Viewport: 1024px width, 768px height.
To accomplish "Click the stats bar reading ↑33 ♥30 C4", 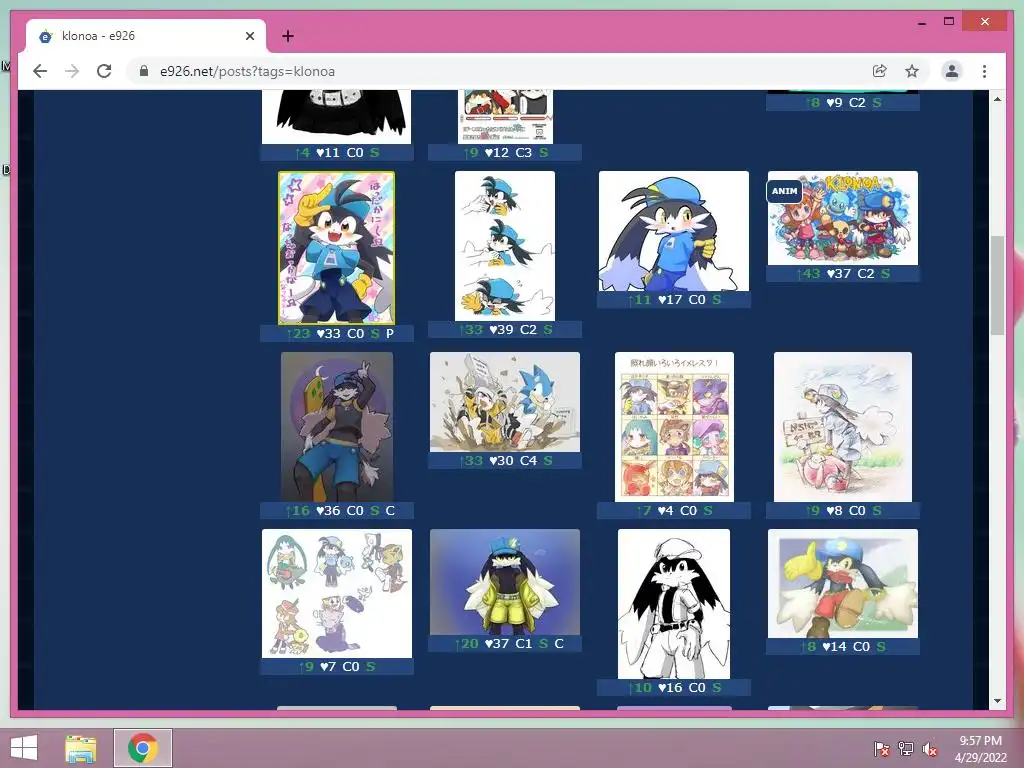I will (x=505, y=460).
